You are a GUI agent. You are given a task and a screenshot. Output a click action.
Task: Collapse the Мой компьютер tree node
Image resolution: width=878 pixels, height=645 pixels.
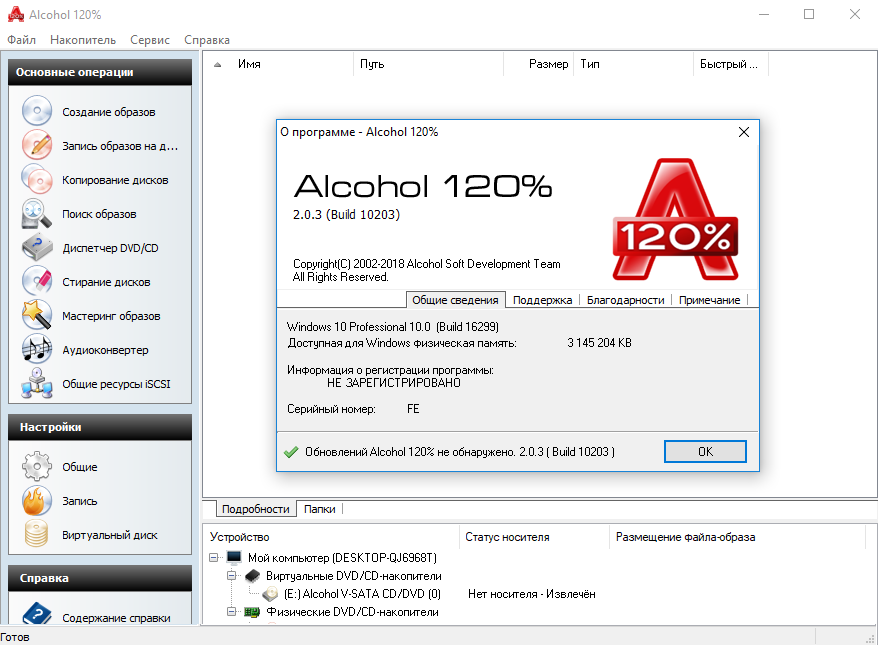click(x=213, y=558)
